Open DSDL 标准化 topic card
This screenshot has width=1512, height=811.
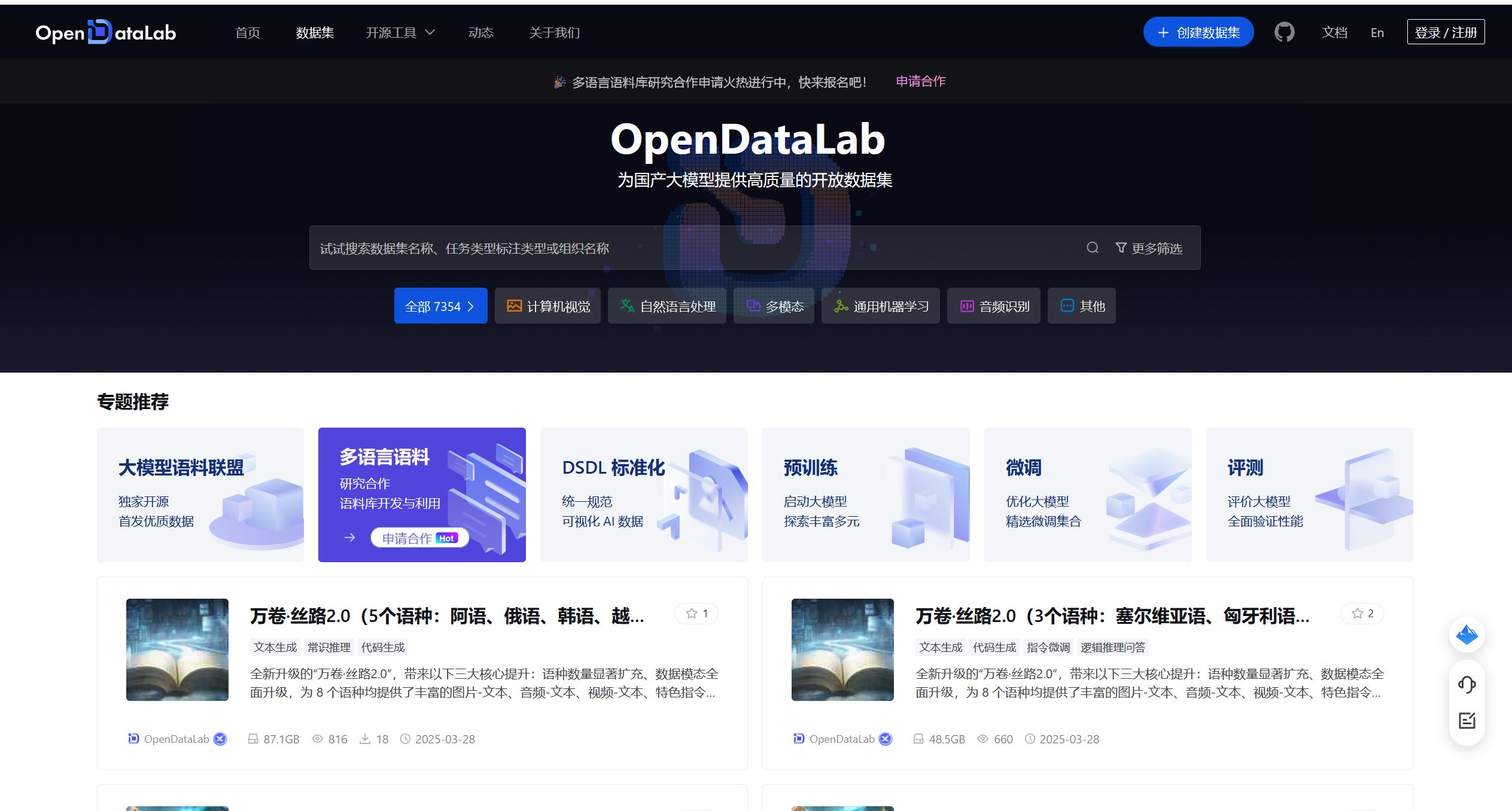tap(644, 495)
